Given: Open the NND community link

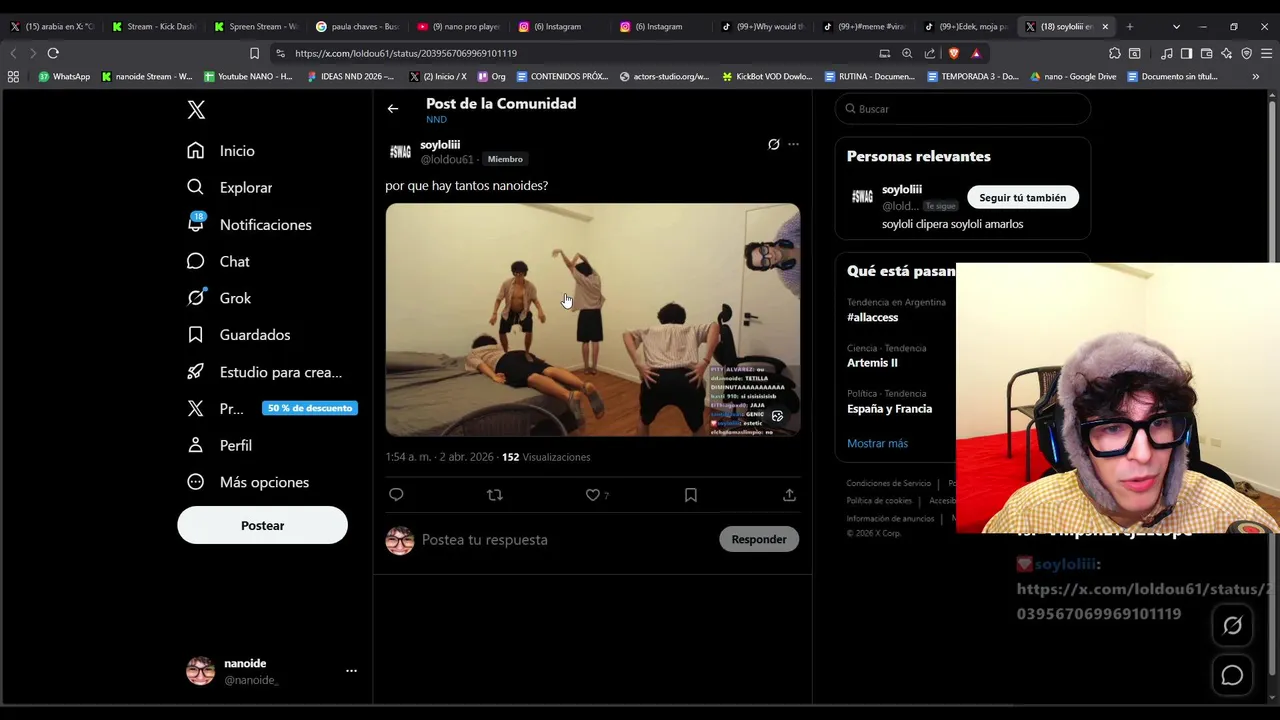Looking at the screenshot, I should point(436,120).
